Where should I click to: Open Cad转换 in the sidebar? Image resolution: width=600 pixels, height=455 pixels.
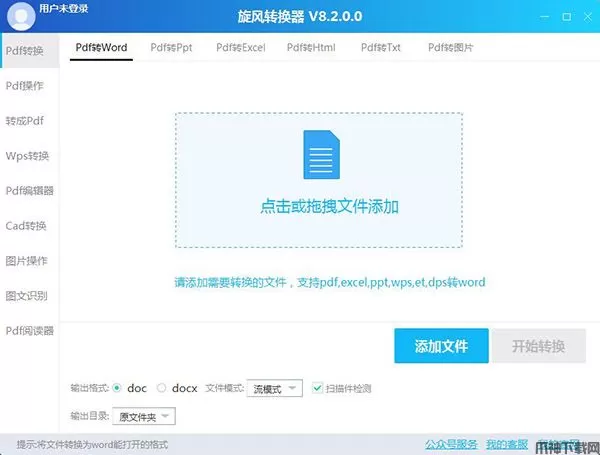point(26,226)
